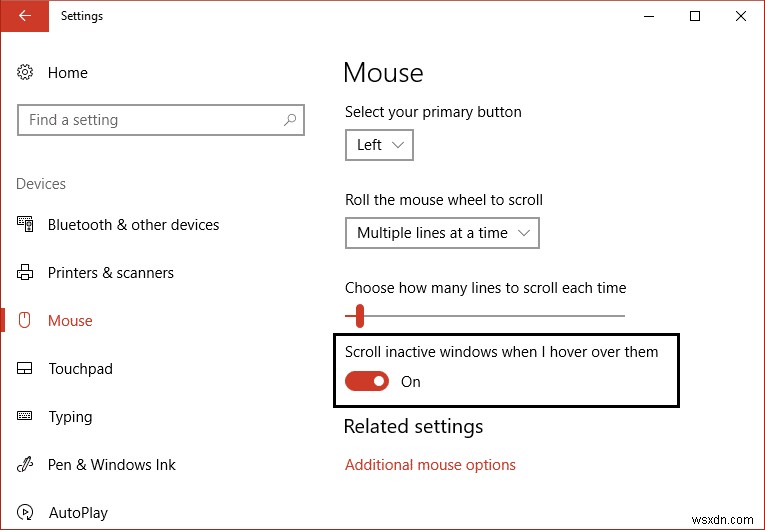Open the primary button Left dropdown

(x=379, y=145)
